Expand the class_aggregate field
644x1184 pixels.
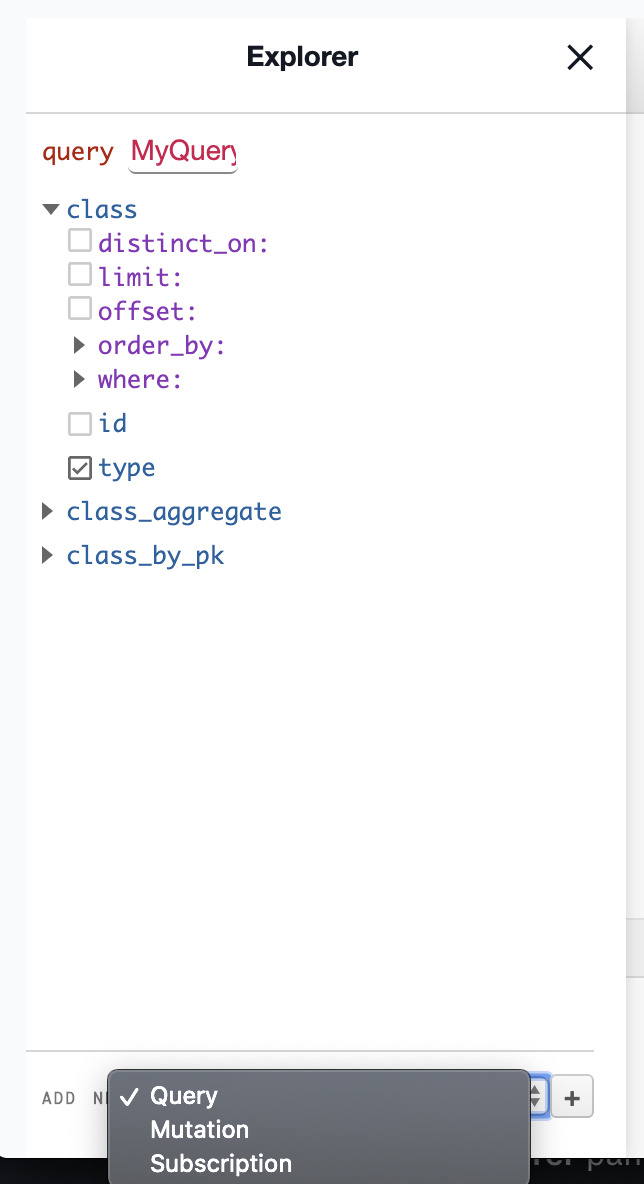(x=47, y=511)
